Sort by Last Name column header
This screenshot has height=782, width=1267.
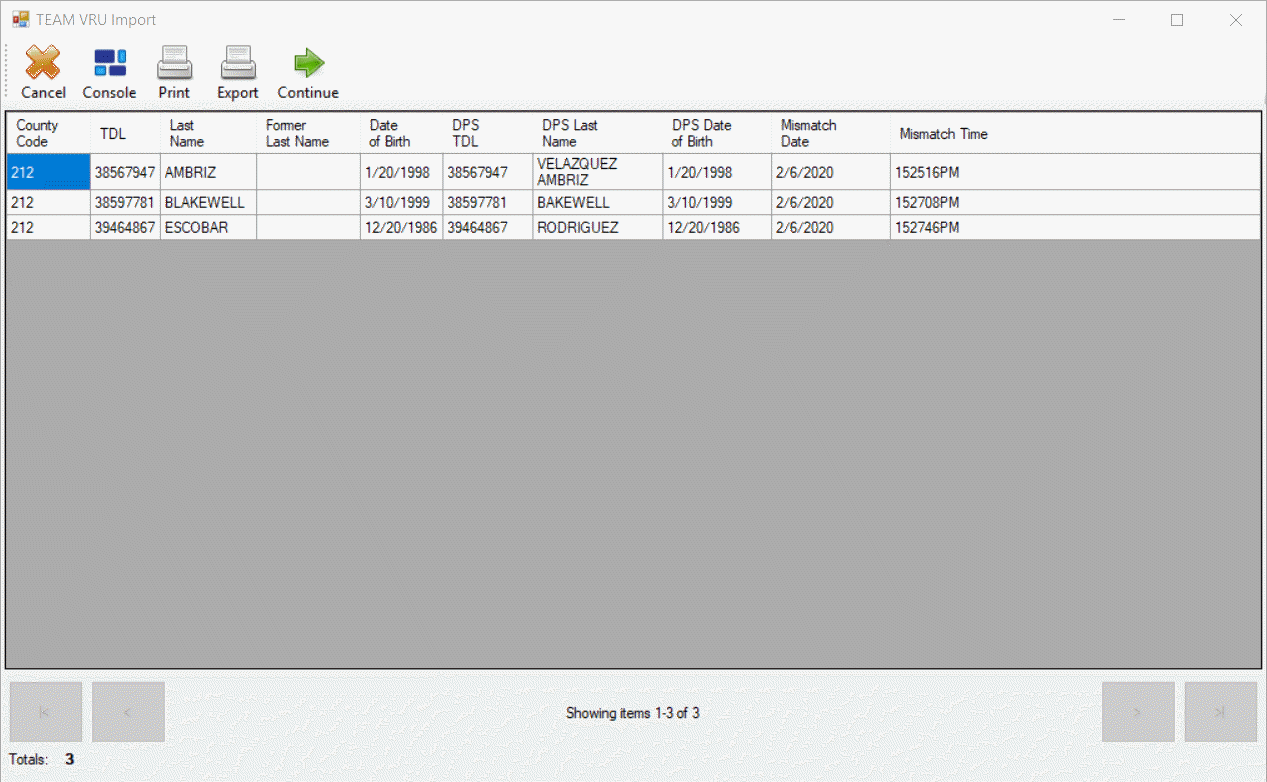209,133
